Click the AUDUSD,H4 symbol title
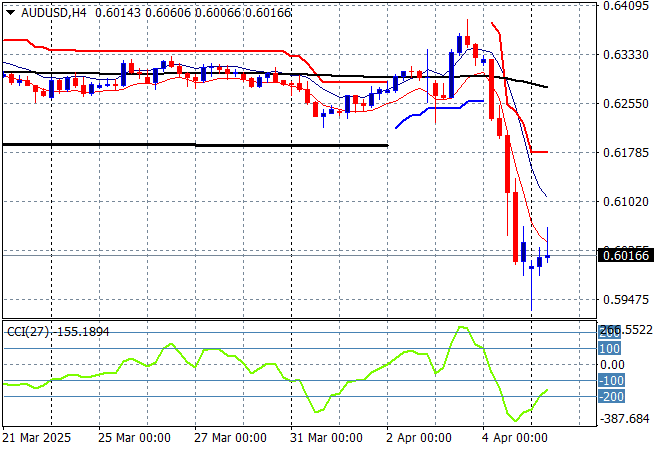660x450 pixels. point(53,13)
